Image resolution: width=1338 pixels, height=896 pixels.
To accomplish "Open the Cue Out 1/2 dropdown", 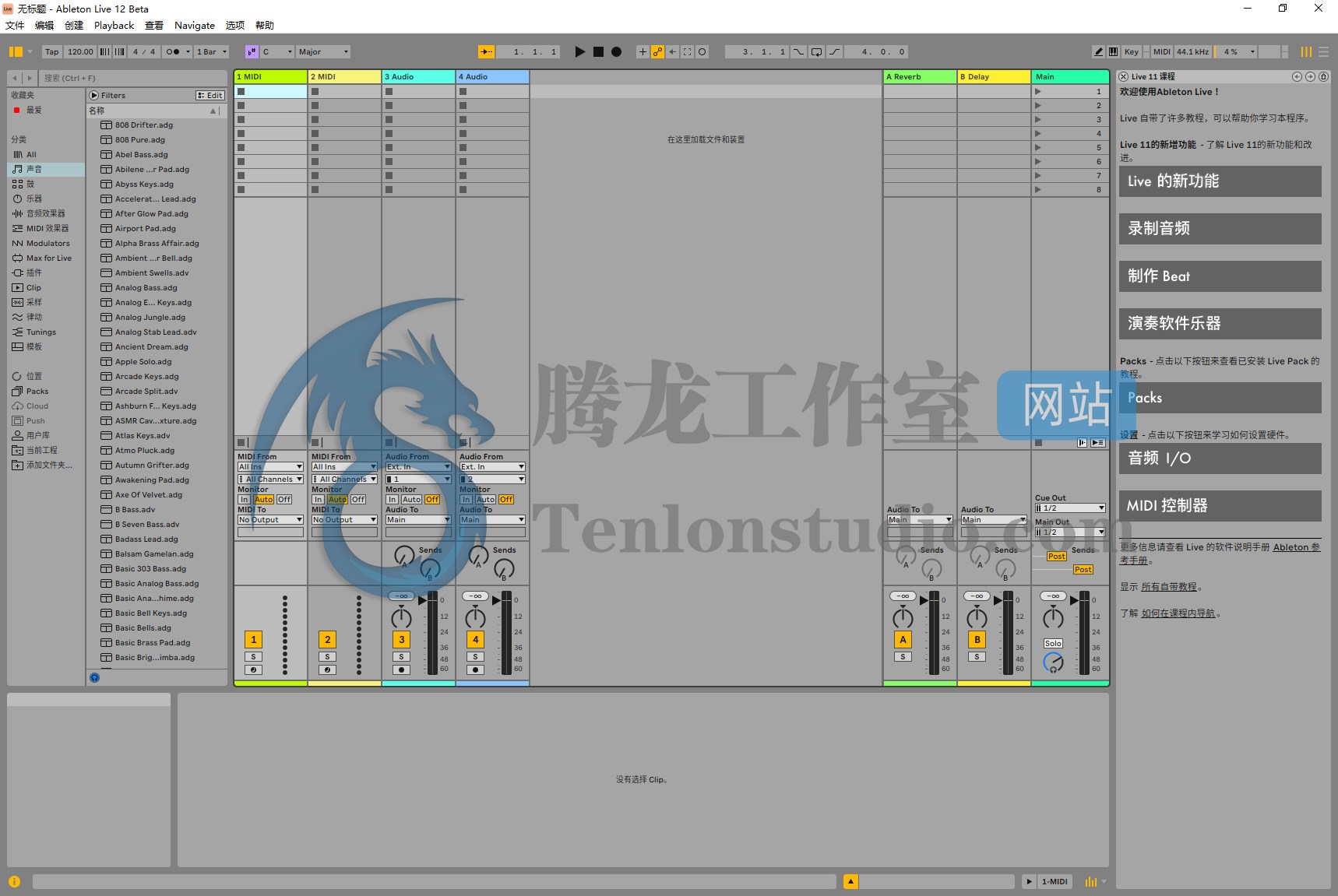I will pos(1070,508).
